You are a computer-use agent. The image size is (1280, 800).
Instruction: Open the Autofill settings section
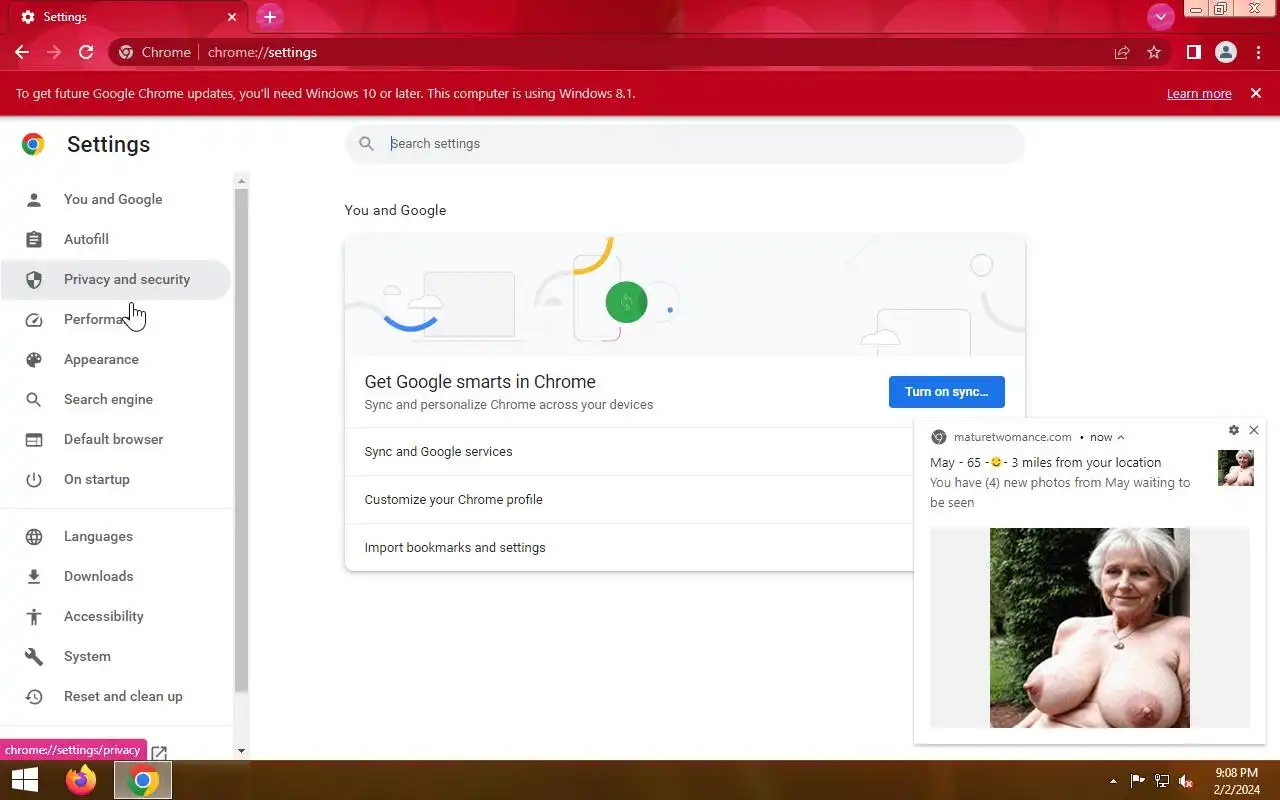point(115,239)
